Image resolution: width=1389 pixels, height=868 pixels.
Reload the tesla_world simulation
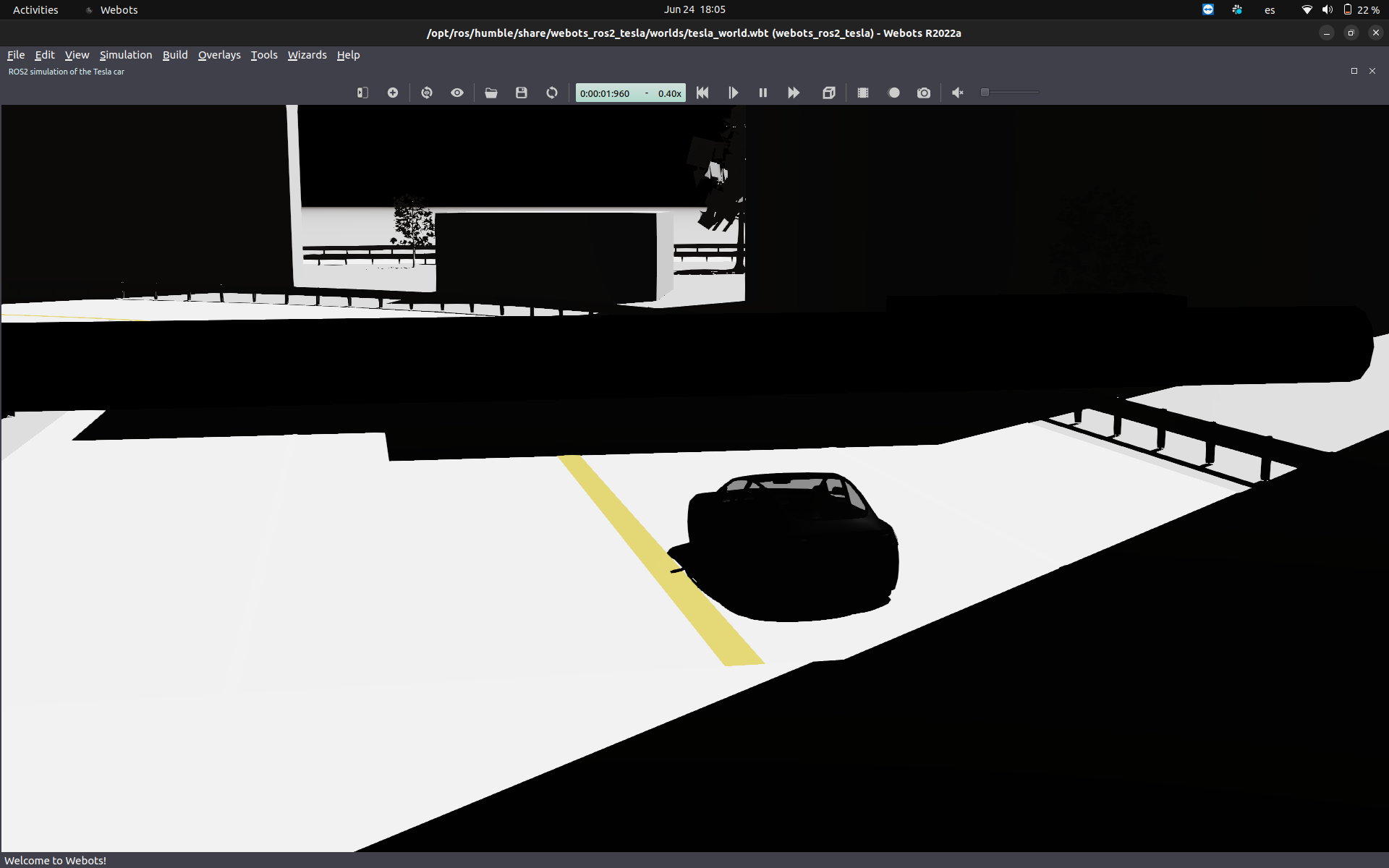(551, 93)
